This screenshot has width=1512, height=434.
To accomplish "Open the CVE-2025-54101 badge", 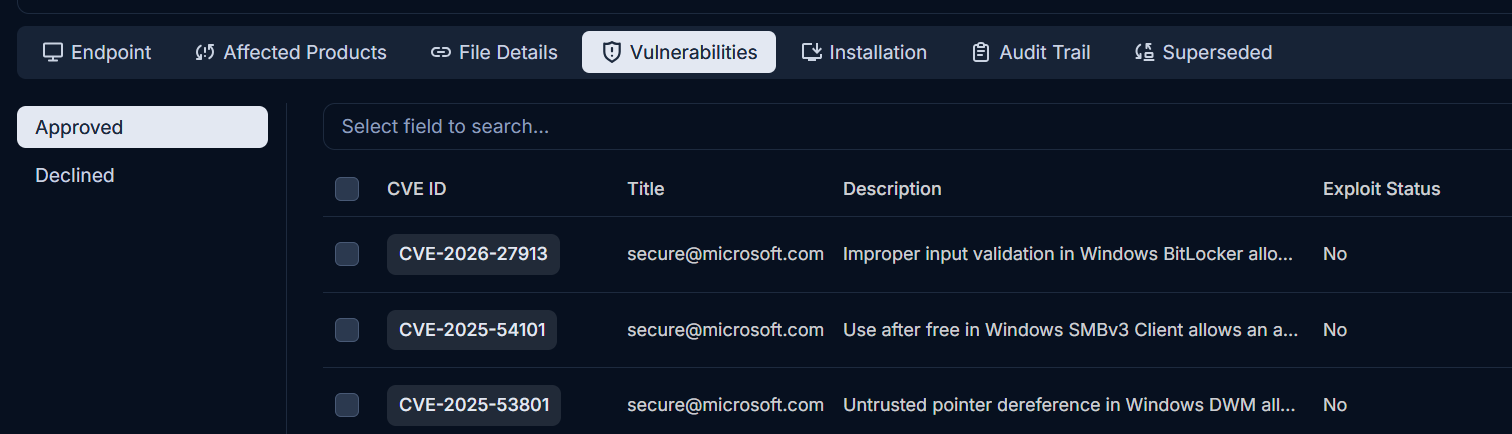I will [x=472, y=330].
